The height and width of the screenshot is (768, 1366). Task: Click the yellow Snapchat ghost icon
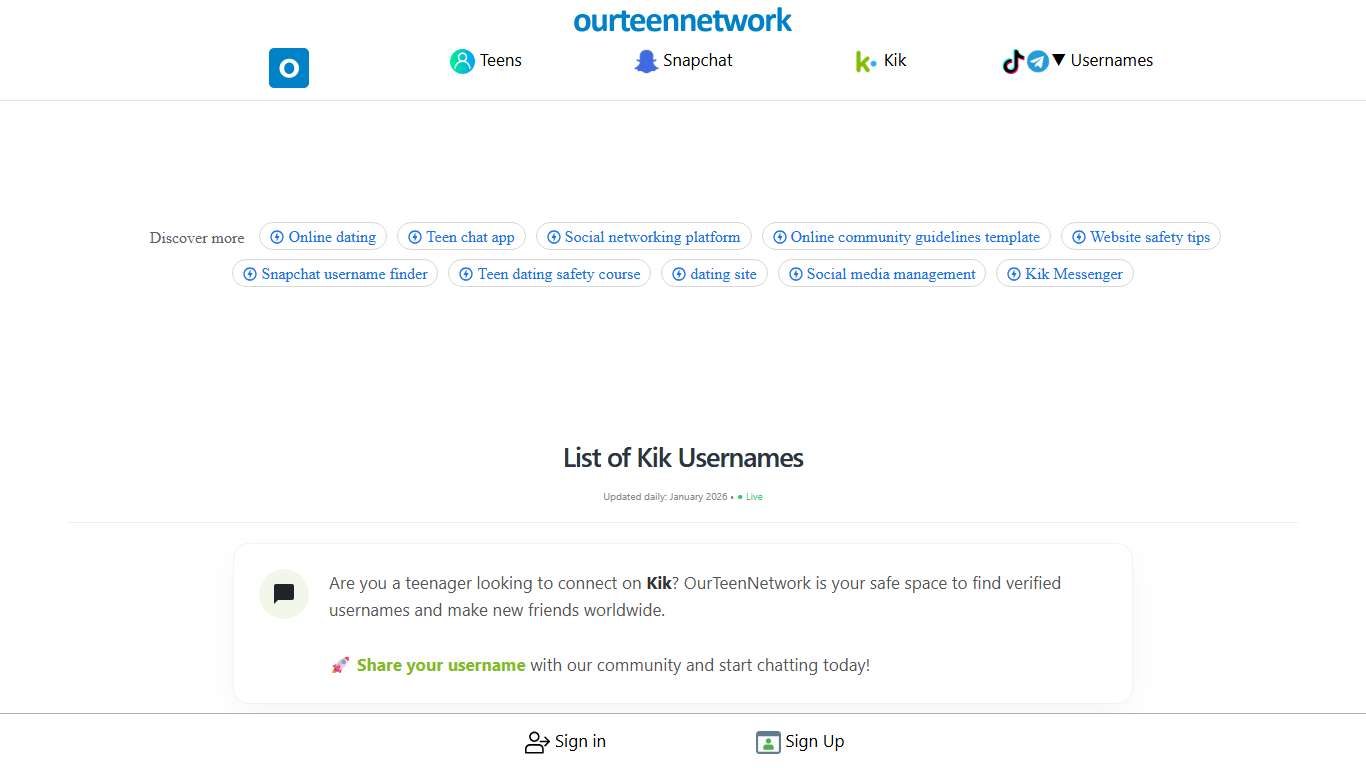point(645,61)
